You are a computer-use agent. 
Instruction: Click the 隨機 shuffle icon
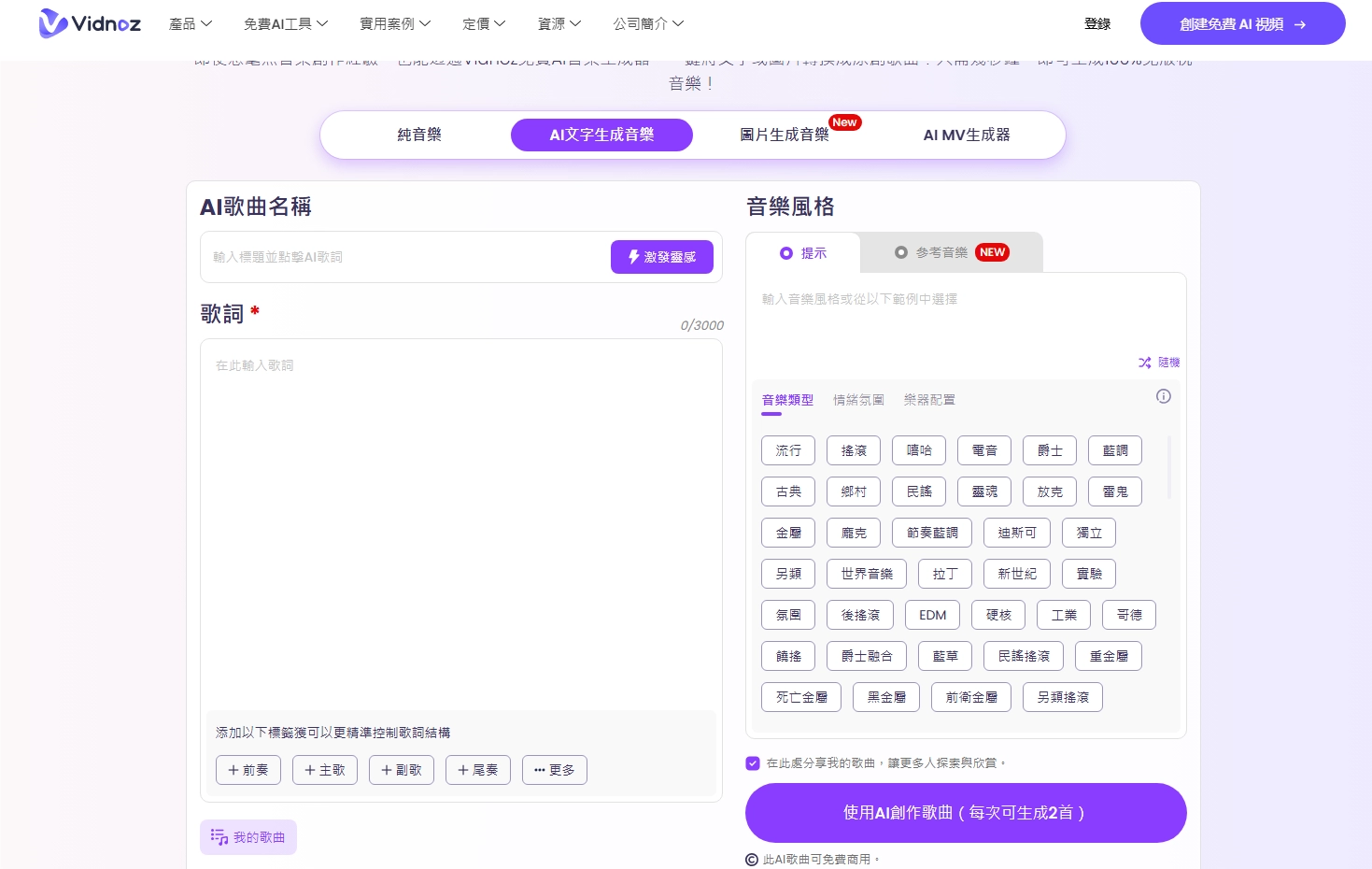1144,363
